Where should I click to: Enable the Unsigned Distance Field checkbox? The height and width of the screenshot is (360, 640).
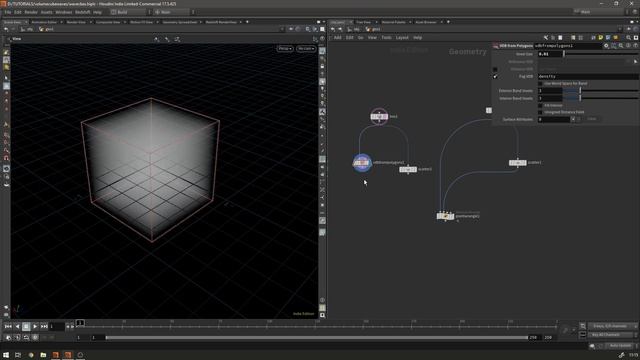click(x=540, y=112)
